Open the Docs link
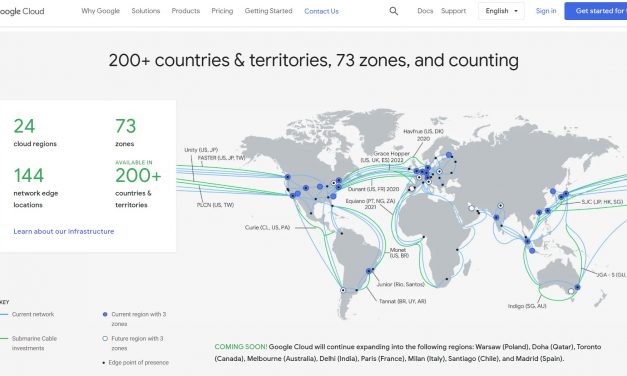Image resolution: width=627 pixels, height=376 pixels. point(425,11)
